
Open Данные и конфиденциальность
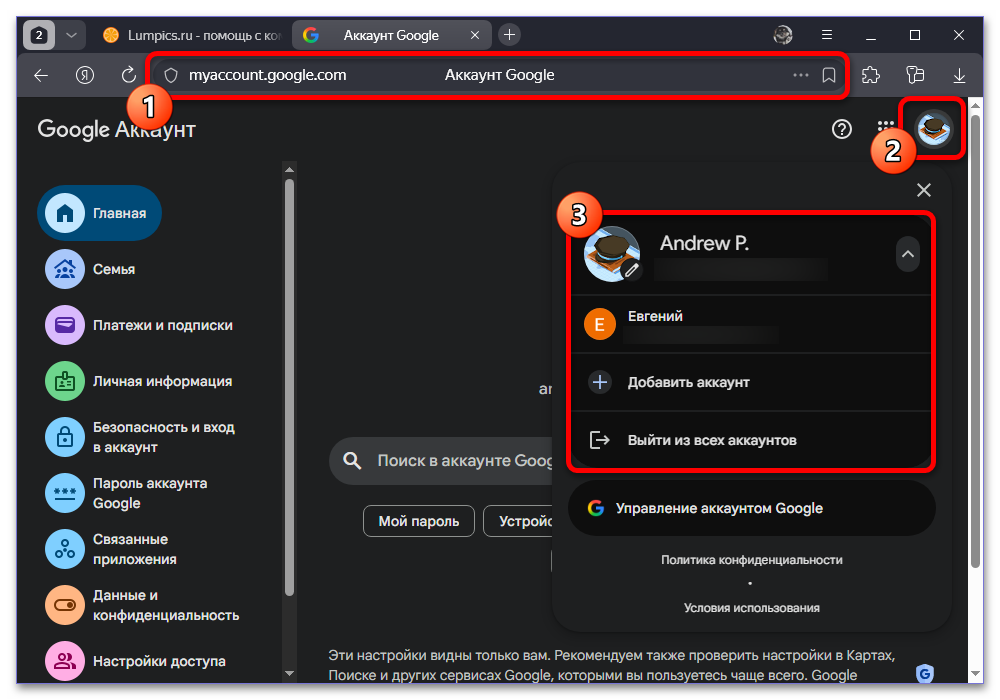pyautogui.click(x=143, y=606)
